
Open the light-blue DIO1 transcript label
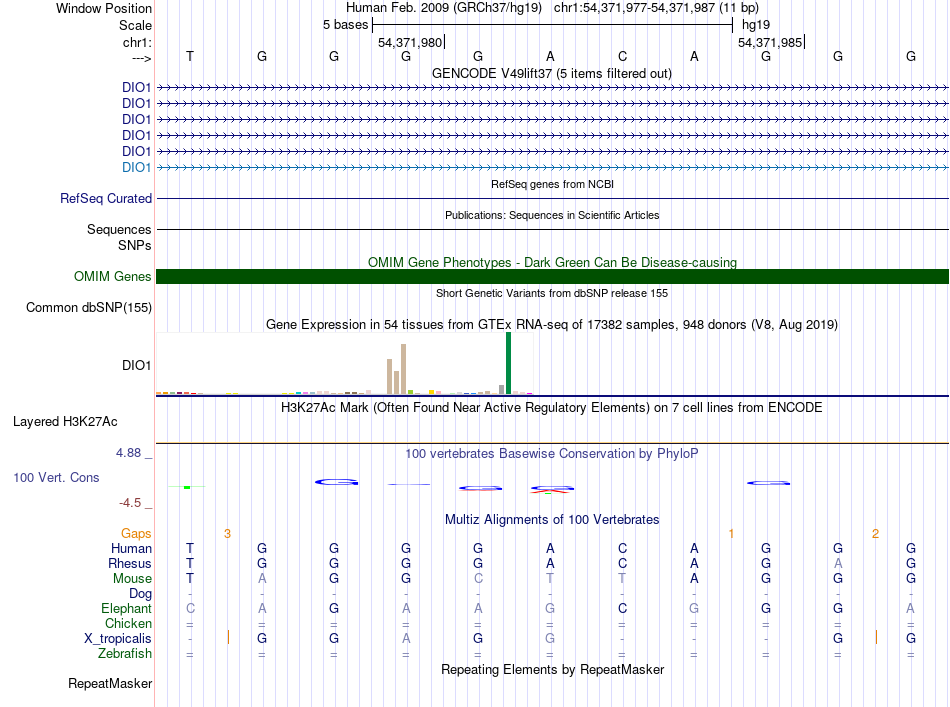(136, 167)
